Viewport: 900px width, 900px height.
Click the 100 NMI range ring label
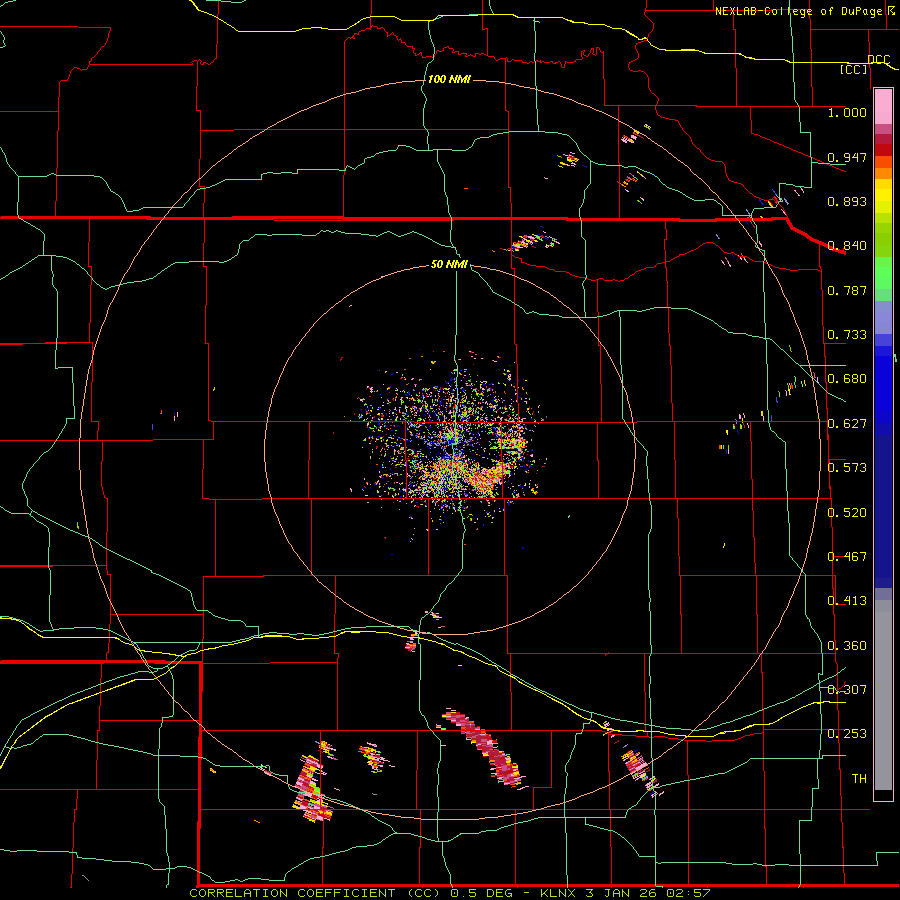(x=449, y=79)
